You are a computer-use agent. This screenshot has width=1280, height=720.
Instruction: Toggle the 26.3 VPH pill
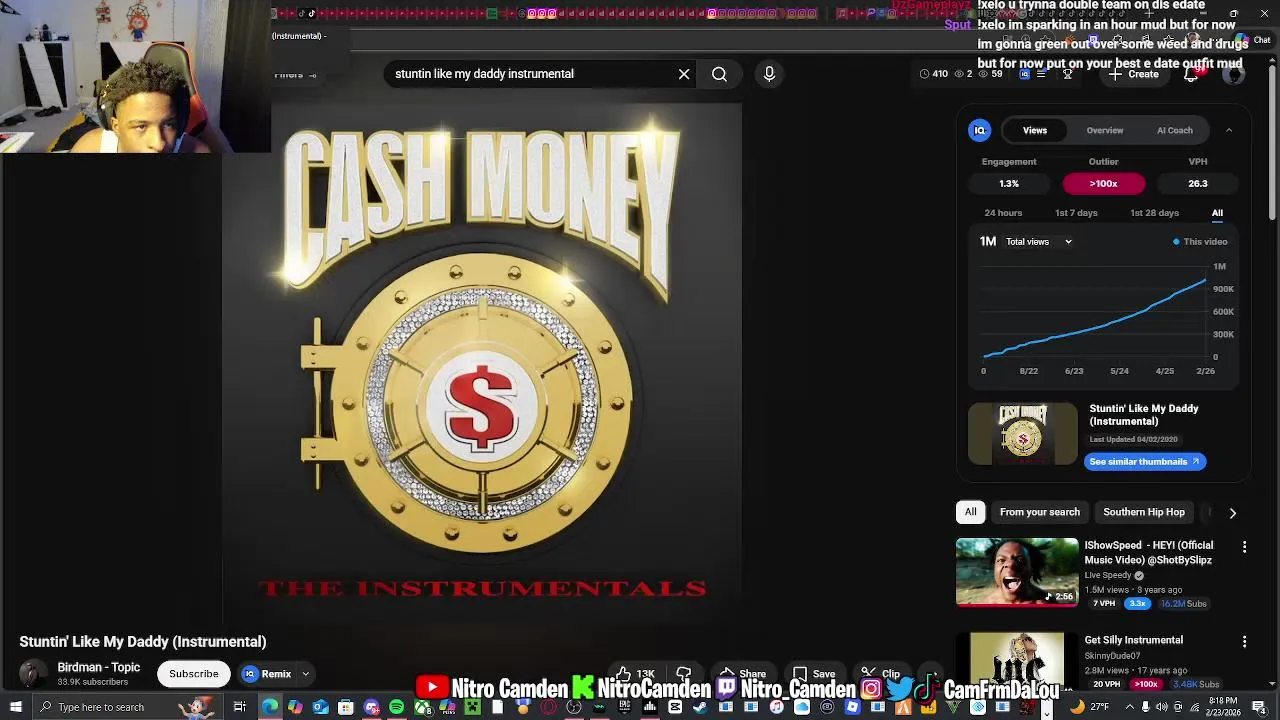pyautogui.click(x=1198, y=184)
